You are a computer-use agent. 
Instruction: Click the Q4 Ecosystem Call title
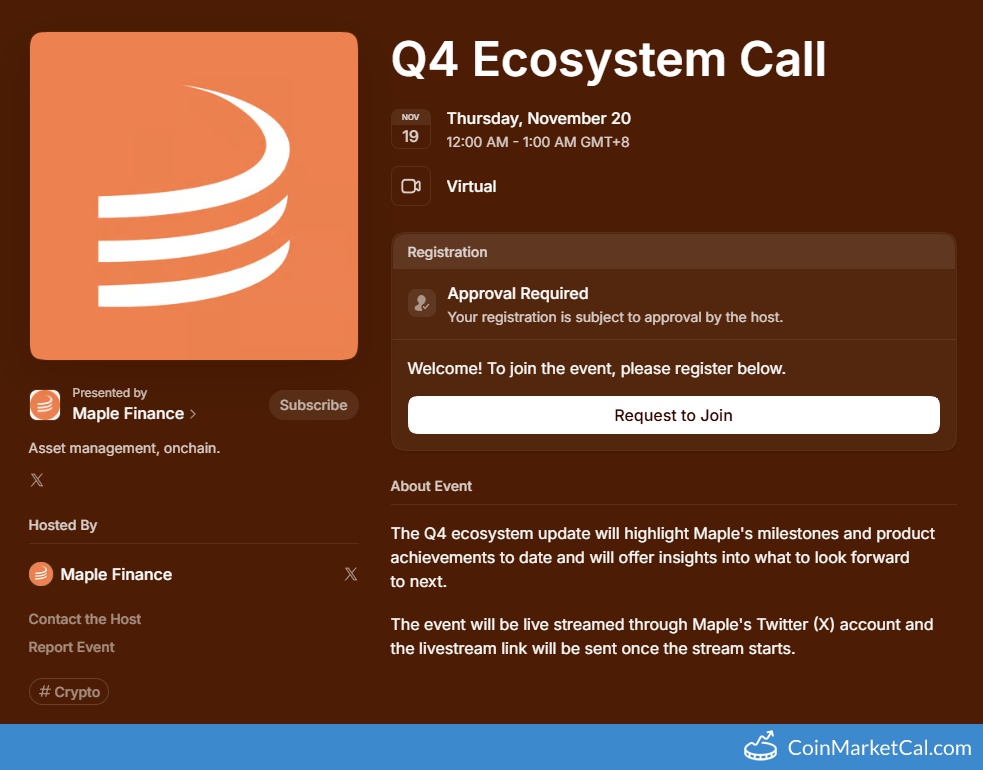click(608, 60)
